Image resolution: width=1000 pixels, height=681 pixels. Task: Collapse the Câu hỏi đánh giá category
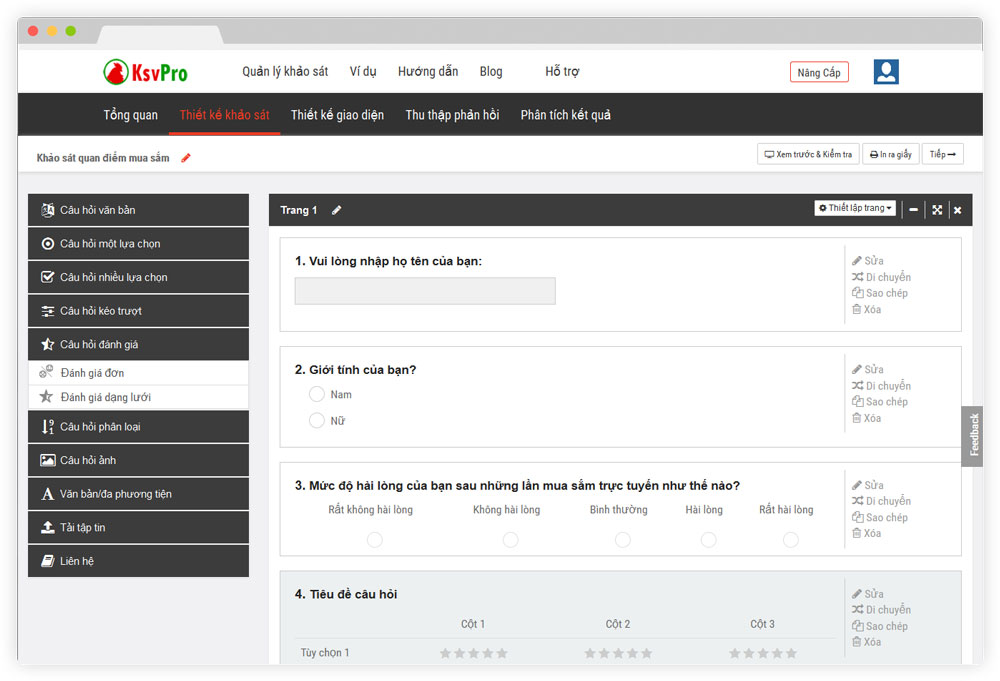138,344
